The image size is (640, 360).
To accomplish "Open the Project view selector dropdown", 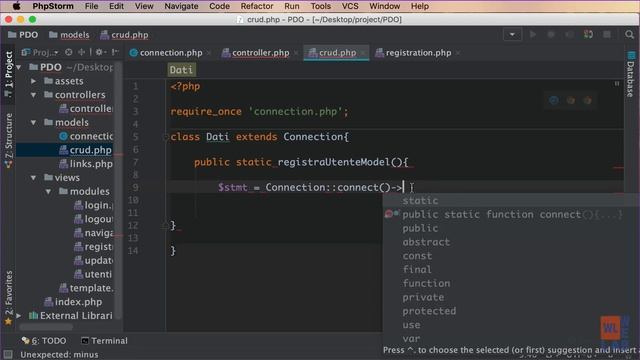I will [40, 53].
